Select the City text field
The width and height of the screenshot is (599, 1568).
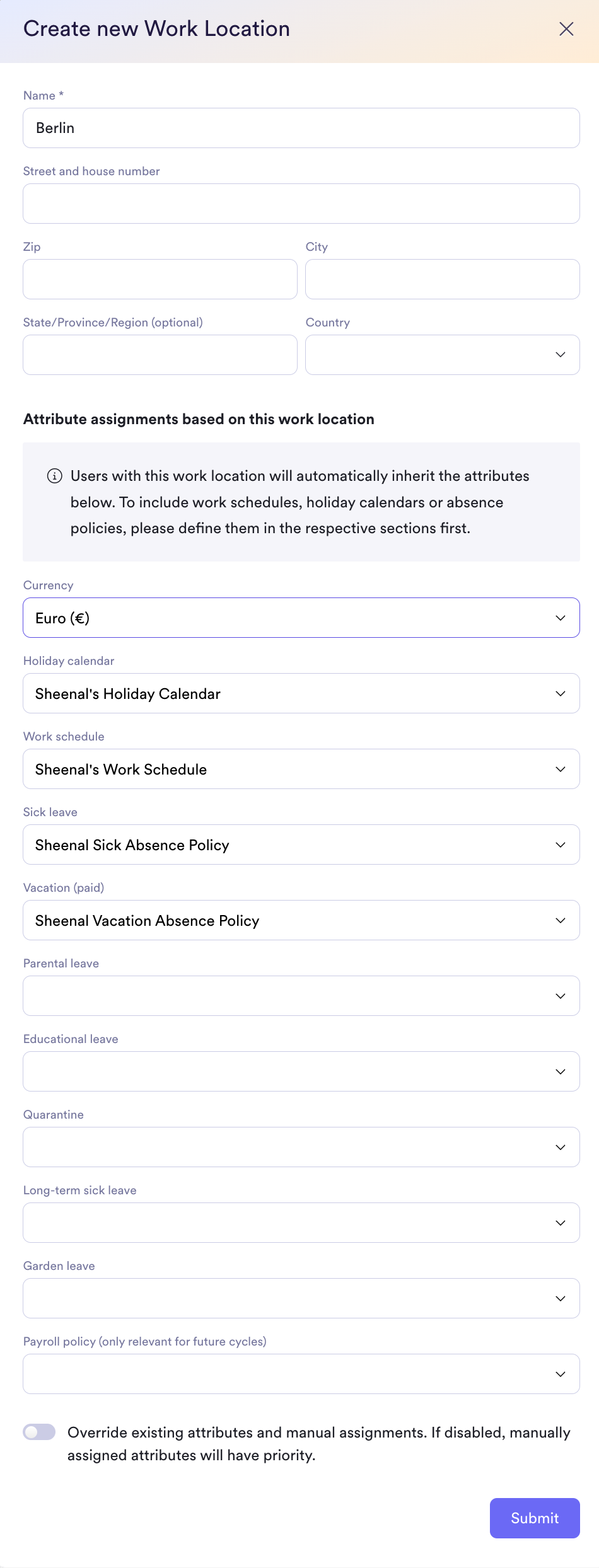point(443,279)
